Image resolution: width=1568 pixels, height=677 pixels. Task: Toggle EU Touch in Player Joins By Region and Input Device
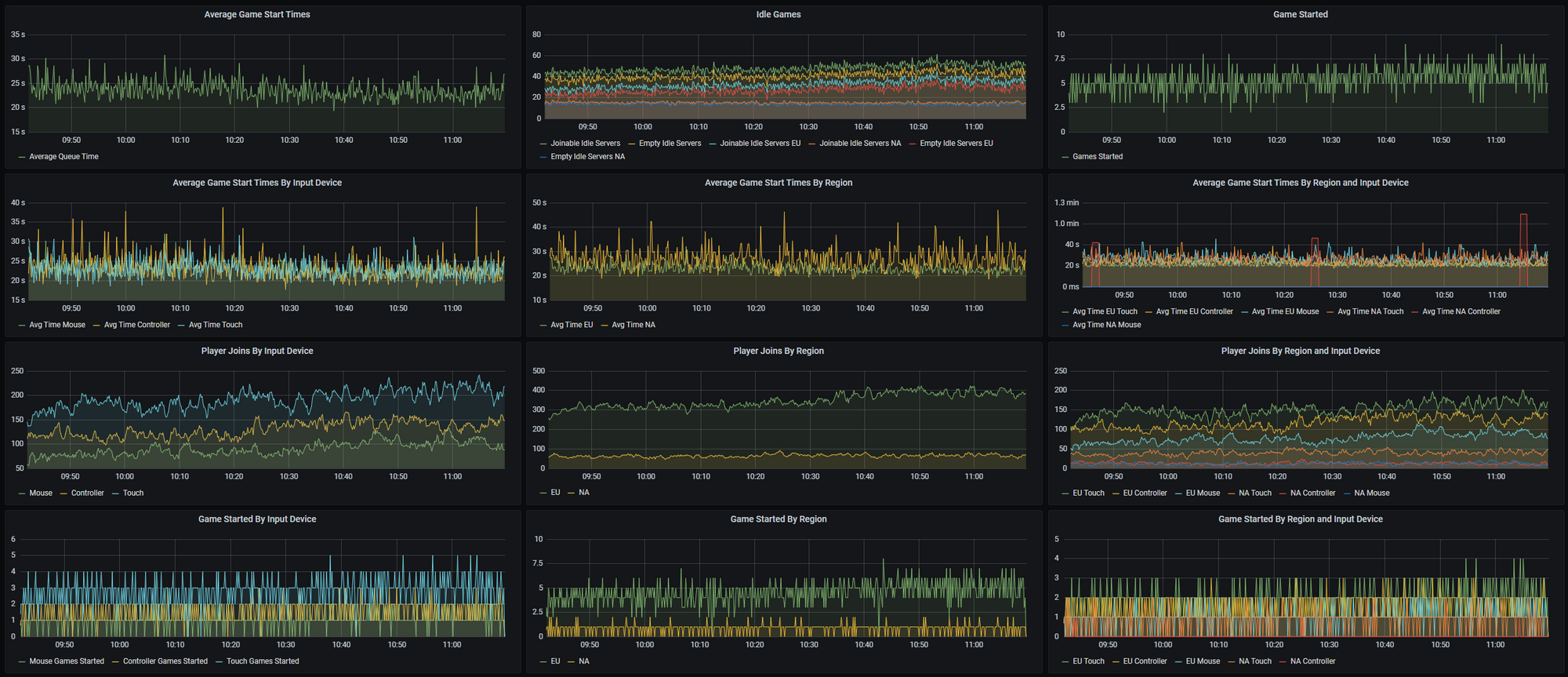click(1088, 493)
